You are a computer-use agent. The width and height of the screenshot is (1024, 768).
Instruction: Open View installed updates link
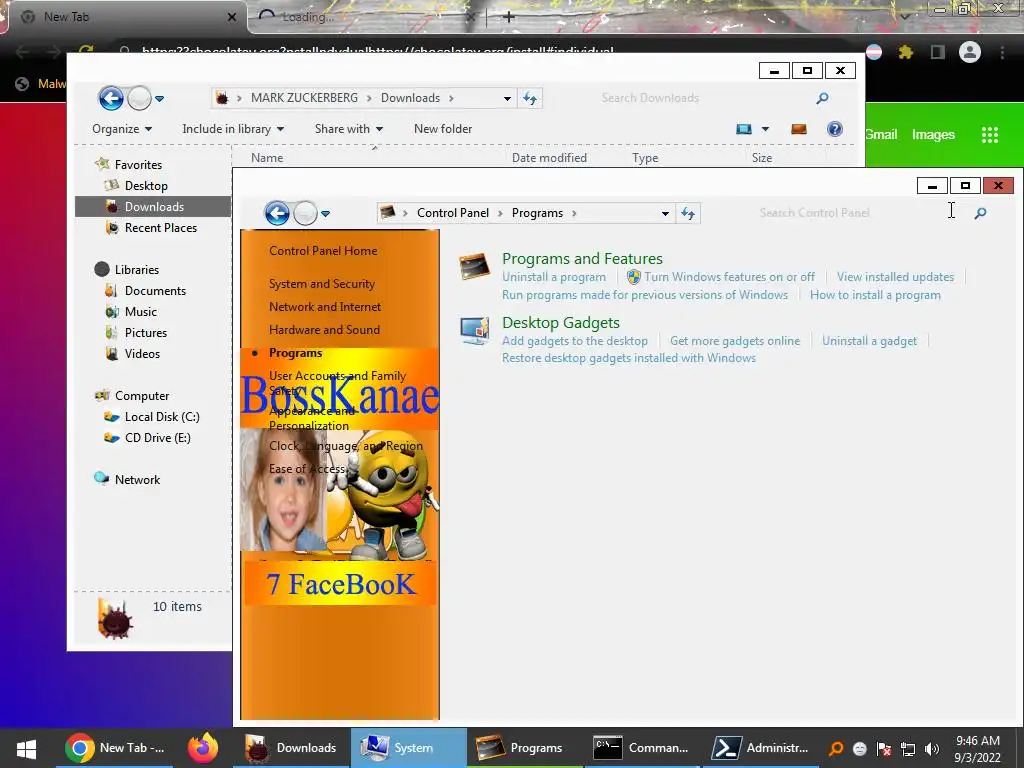(x=895, y=277)
